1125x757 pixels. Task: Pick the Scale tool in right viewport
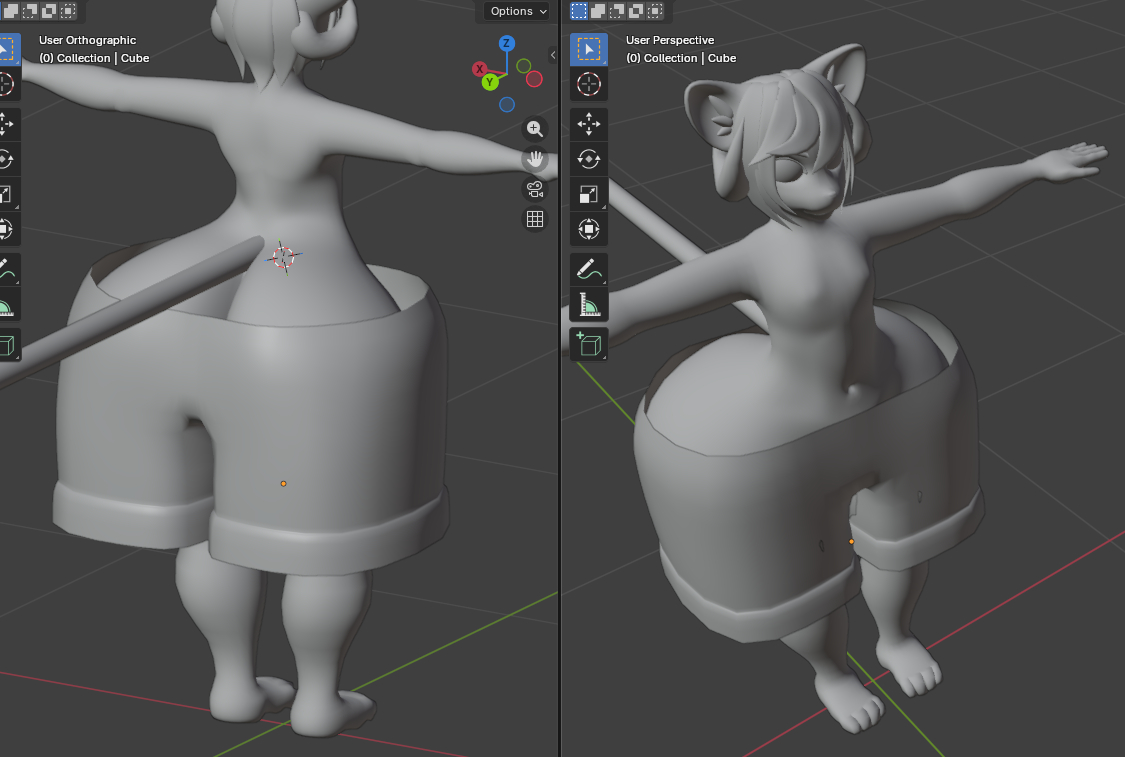pyautogui.click(x=589, y=194)
